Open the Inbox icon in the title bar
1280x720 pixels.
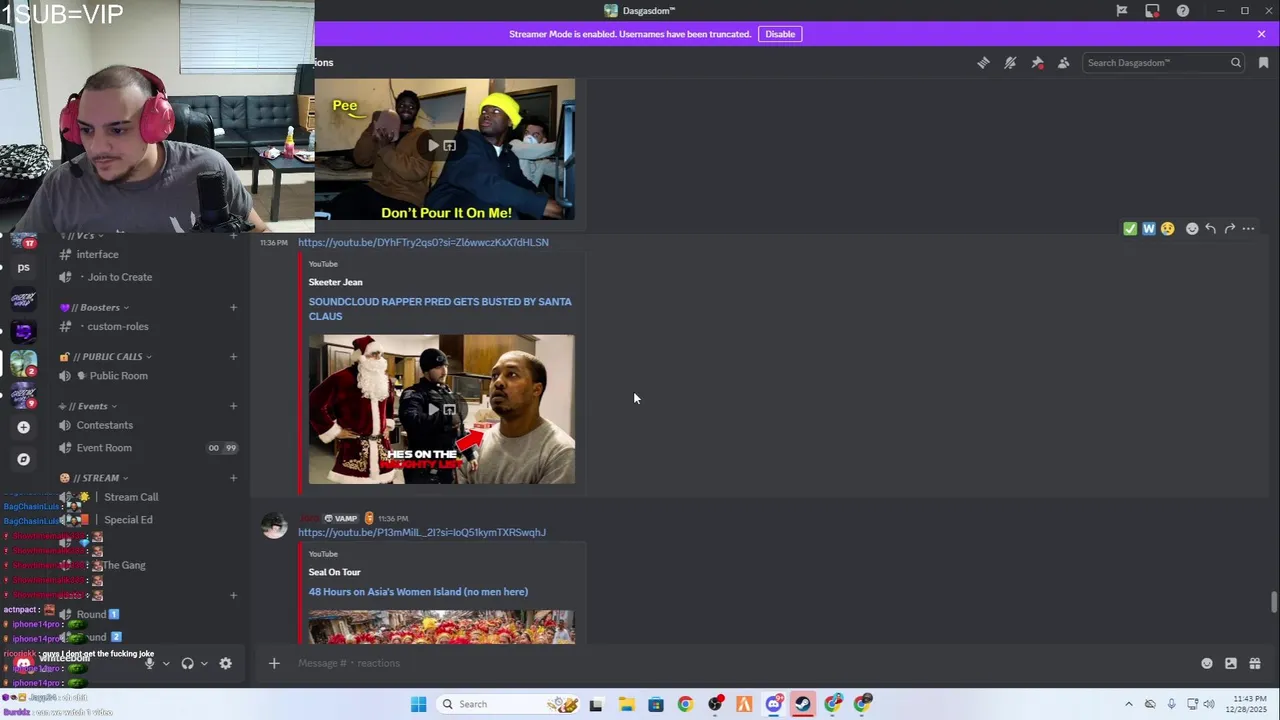(x=1152, y=11)
